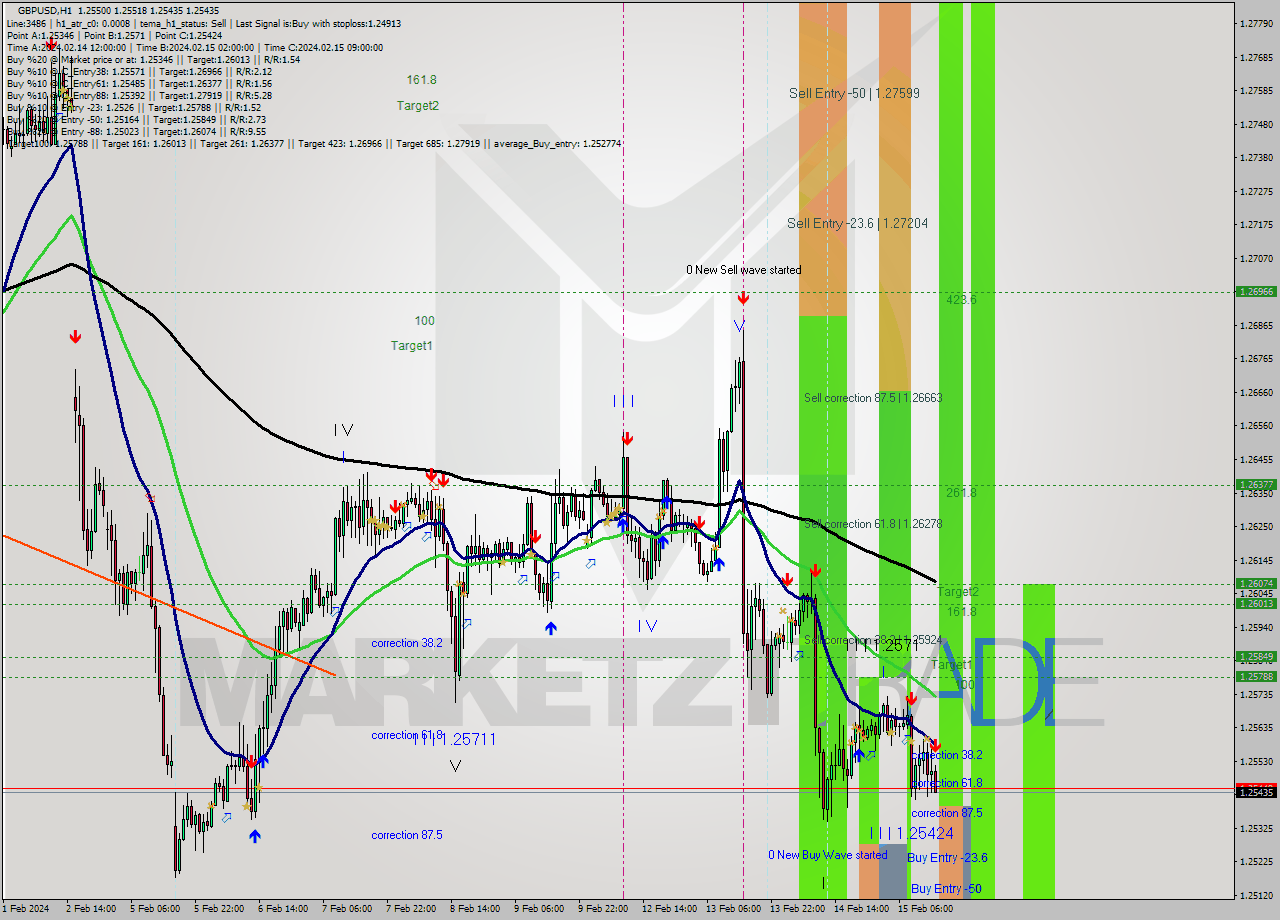This screenshot has height=920, width=1280.
Task: Click the '9 Feb 22:00' time label
Action: pos(603,909)
